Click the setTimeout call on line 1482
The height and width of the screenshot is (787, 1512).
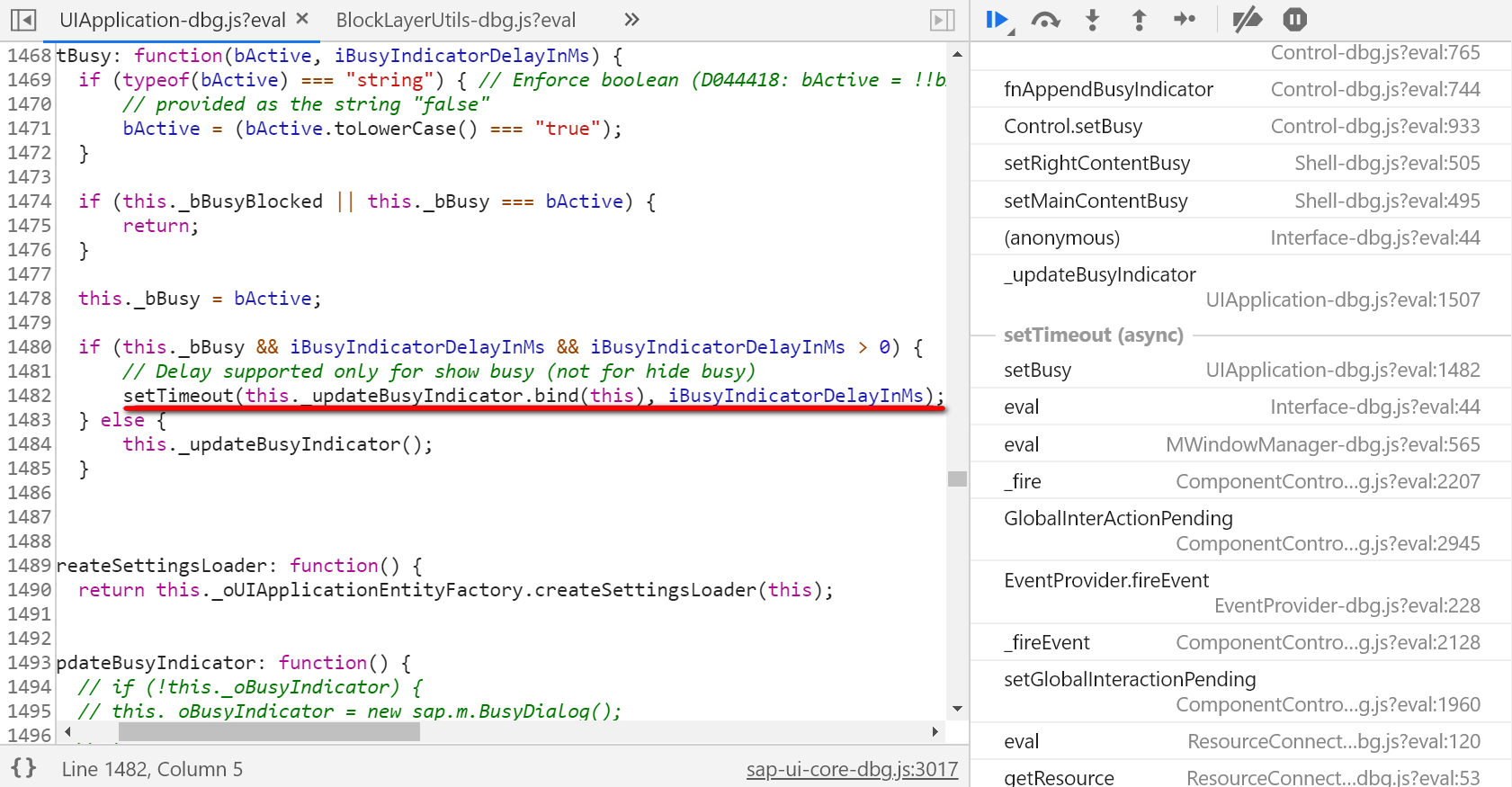(x=533, y=396)
